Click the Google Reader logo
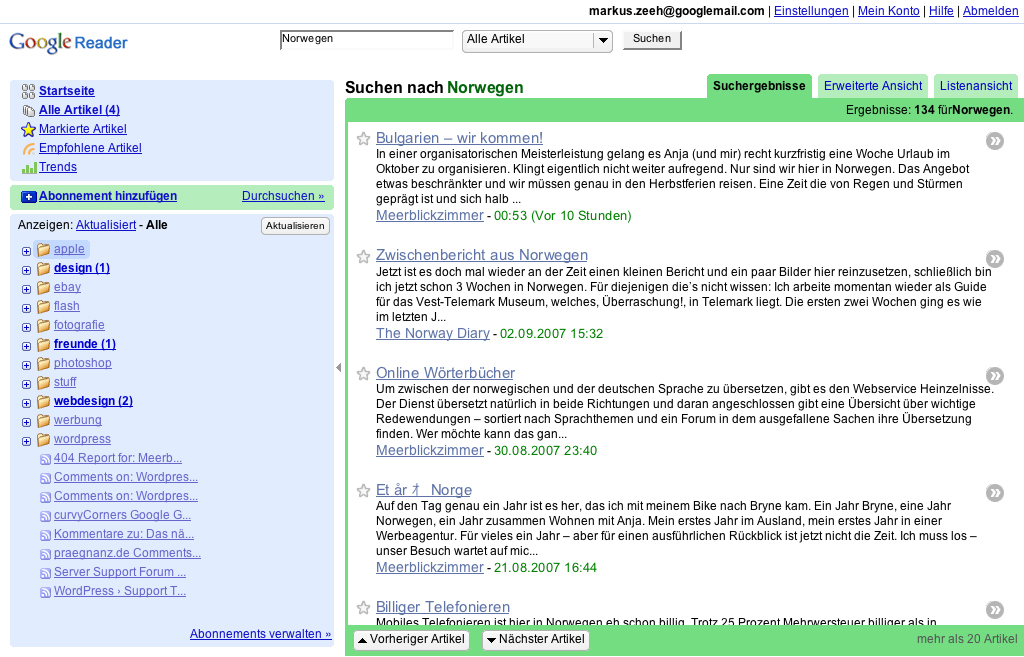This screenshot has height=657, width=1024. click(68, 42)
